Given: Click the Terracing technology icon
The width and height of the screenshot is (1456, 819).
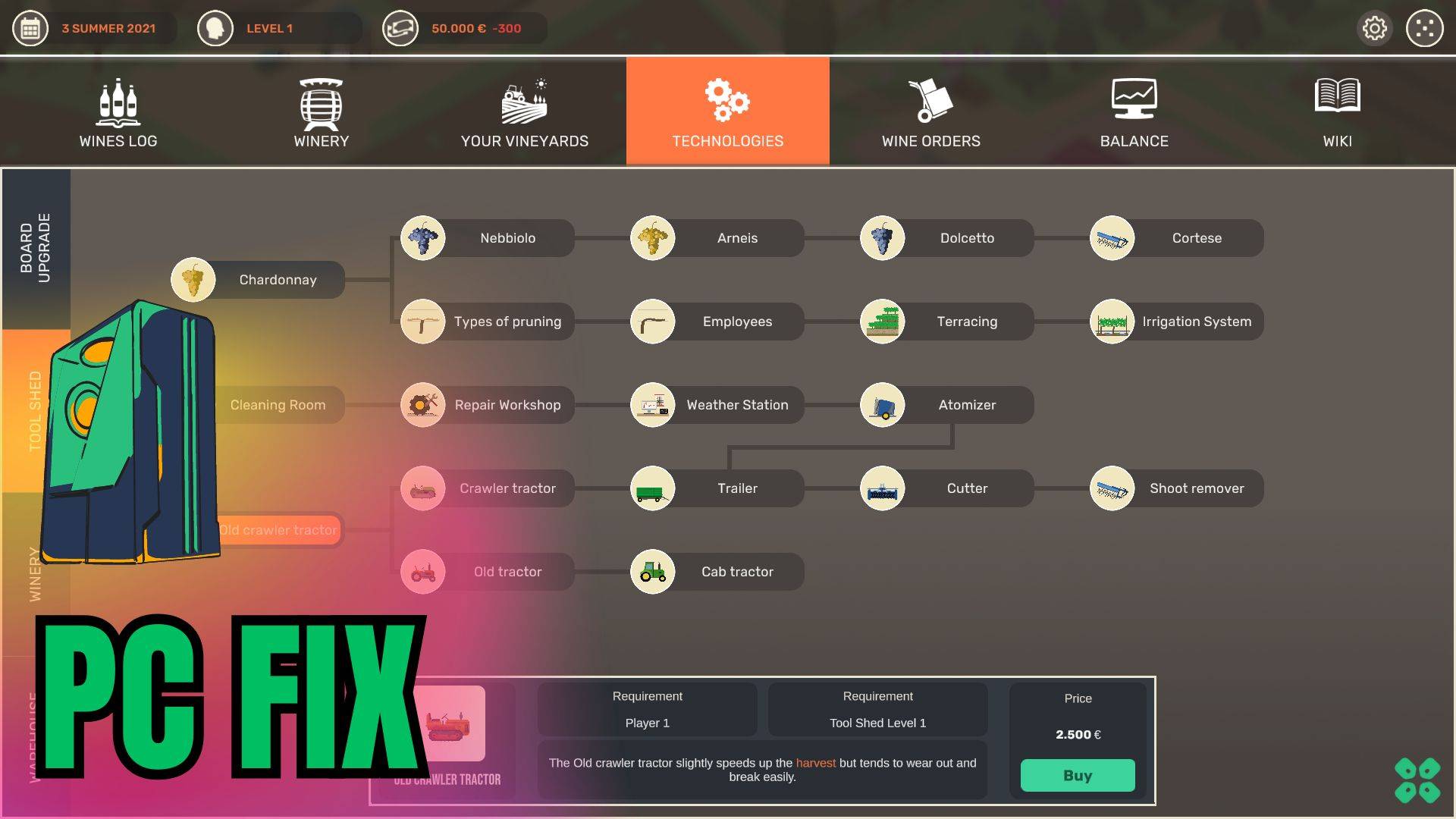Looking at the screenshot, I should coord(883,321).
